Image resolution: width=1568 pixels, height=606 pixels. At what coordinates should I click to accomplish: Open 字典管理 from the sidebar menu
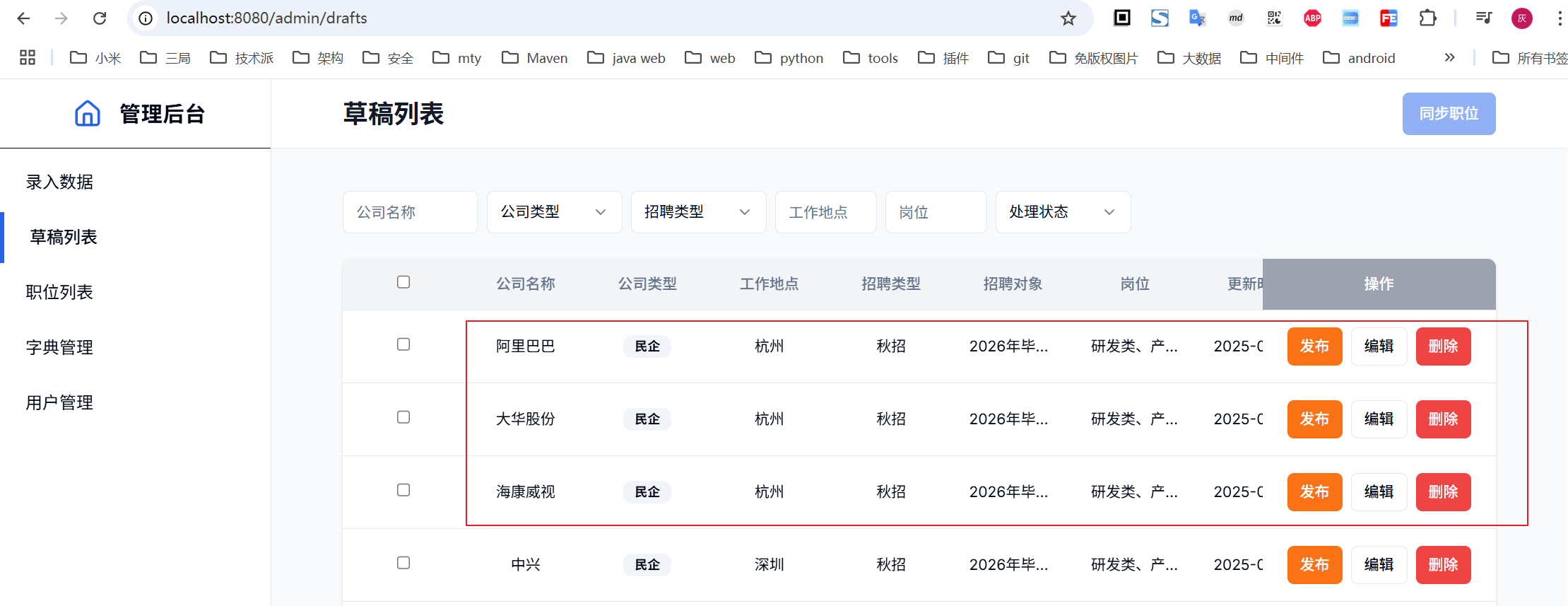tap(59, 347)
